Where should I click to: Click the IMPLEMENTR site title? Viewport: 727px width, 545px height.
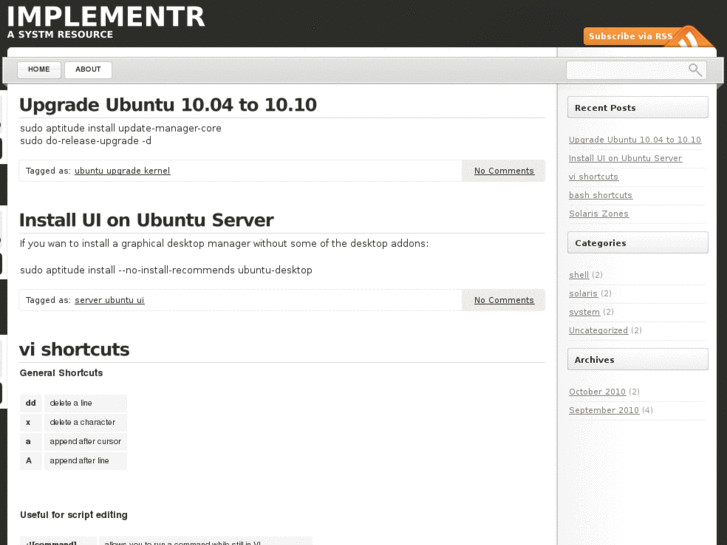[x=106, y=17]
